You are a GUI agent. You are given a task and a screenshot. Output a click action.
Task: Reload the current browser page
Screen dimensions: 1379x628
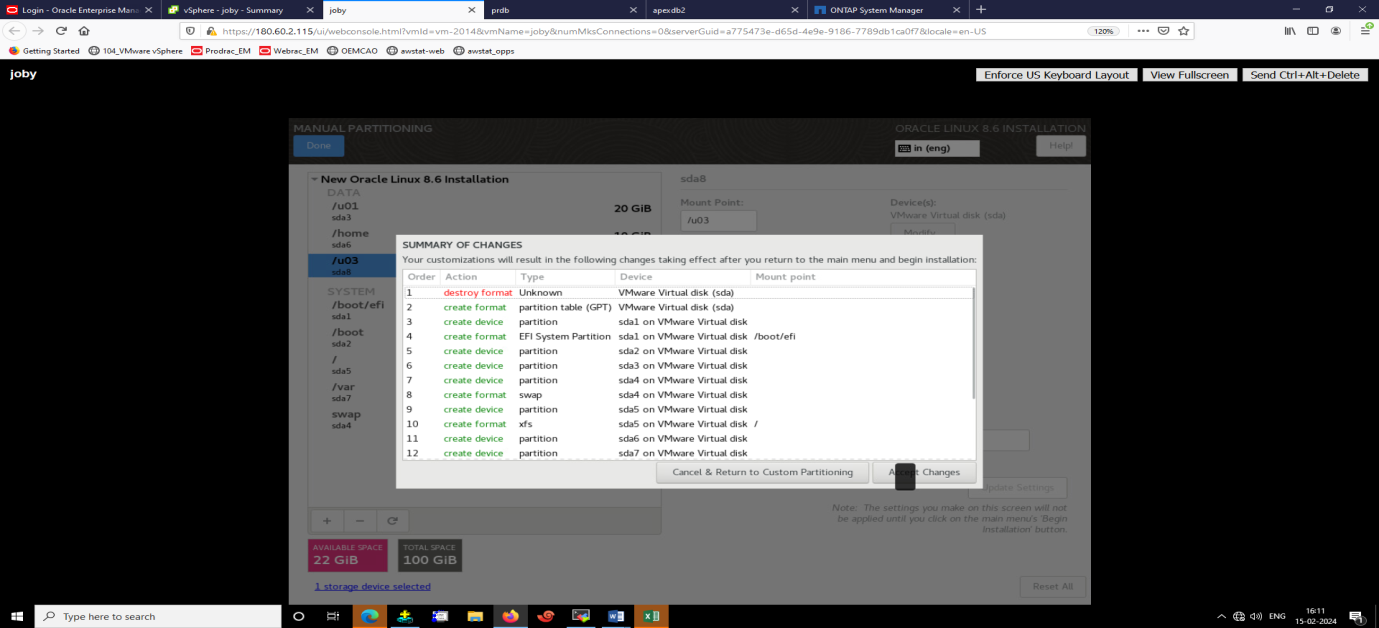pyautogui.click(x=61, y=31)
